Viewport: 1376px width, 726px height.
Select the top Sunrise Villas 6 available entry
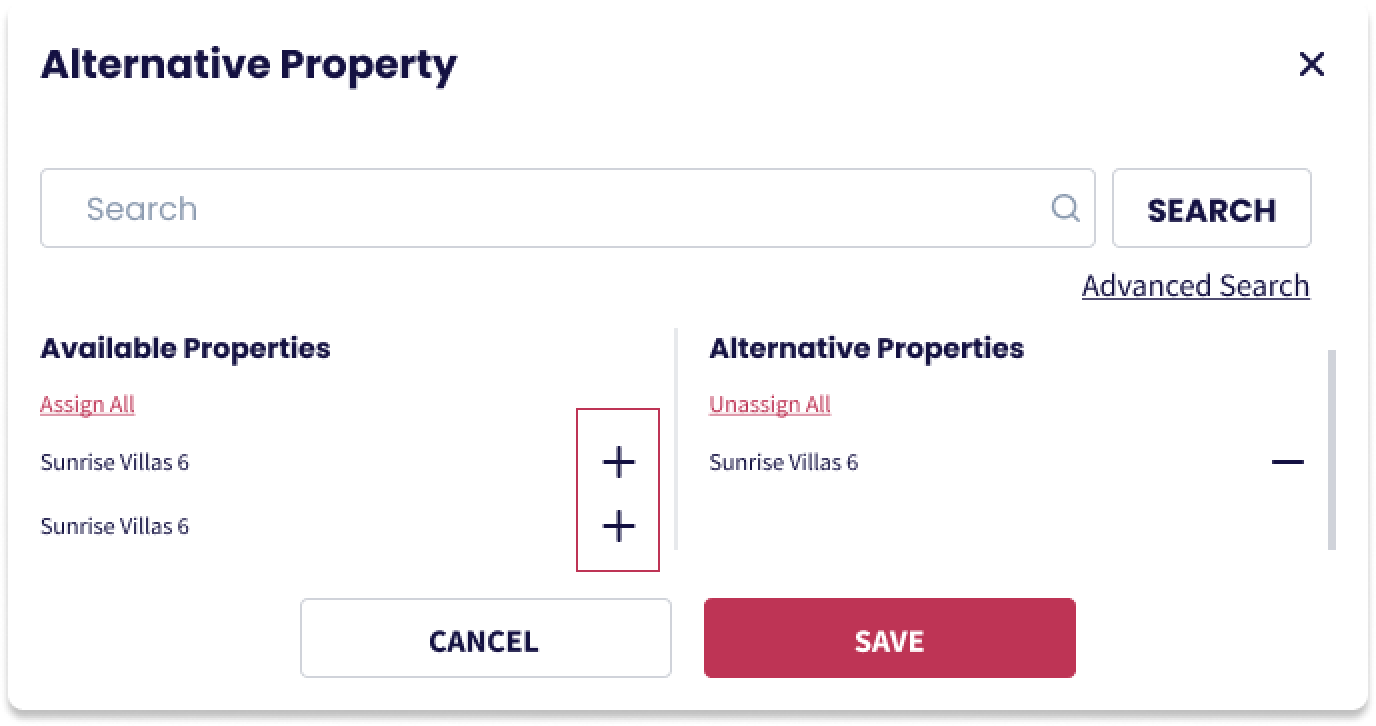115,462
